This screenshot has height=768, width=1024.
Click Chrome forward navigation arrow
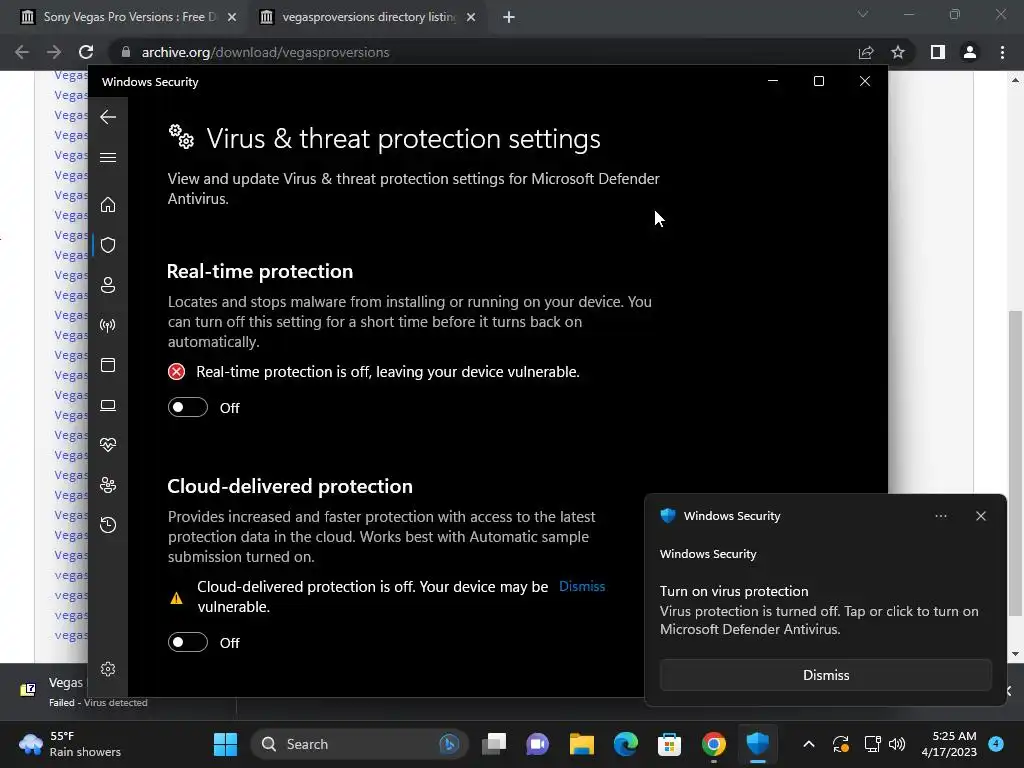(54, 52)
